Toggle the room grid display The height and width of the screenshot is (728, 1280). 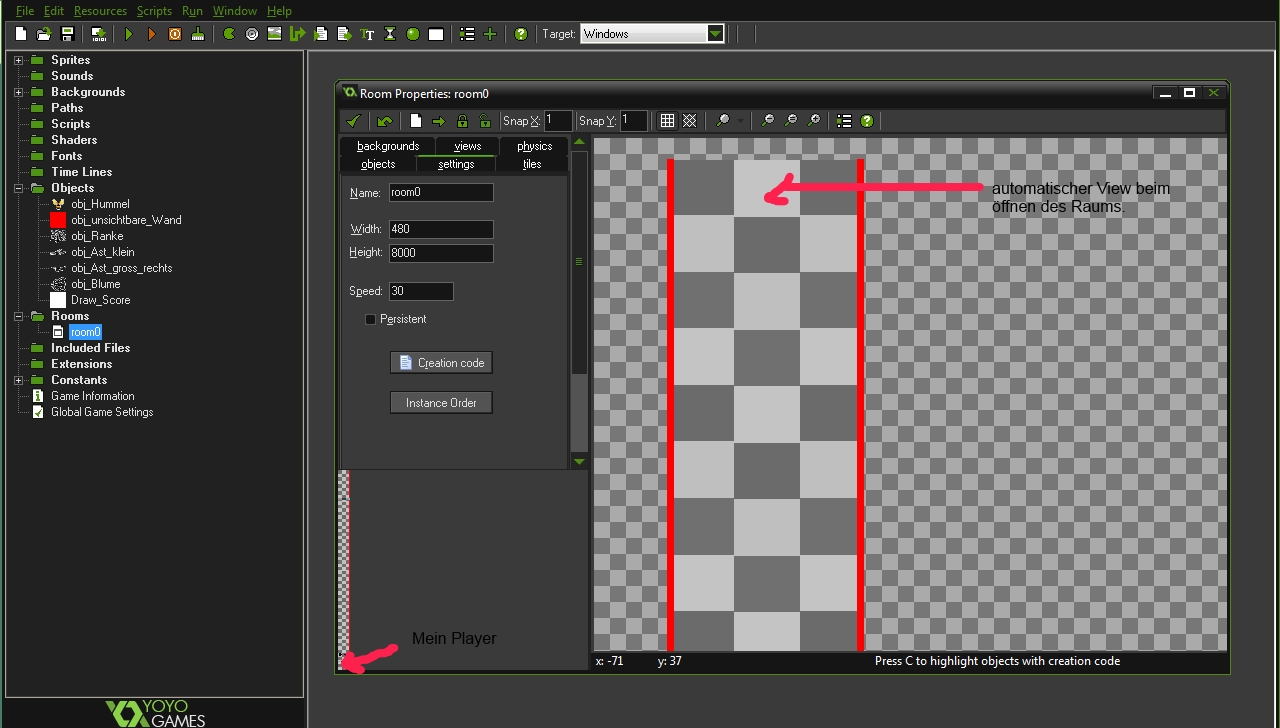[667, 121]
